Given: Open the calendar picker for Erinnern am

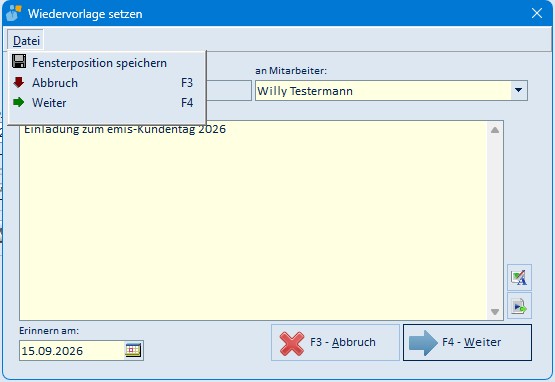Looking at the screenshot, I should click(x=133, y=350).
